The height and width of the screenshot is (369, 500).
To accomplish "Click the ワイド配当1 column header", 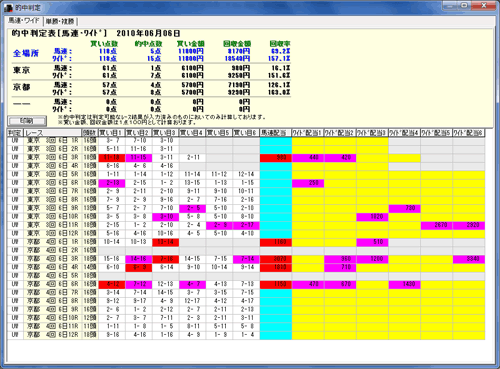I will (x=308, y=133).
